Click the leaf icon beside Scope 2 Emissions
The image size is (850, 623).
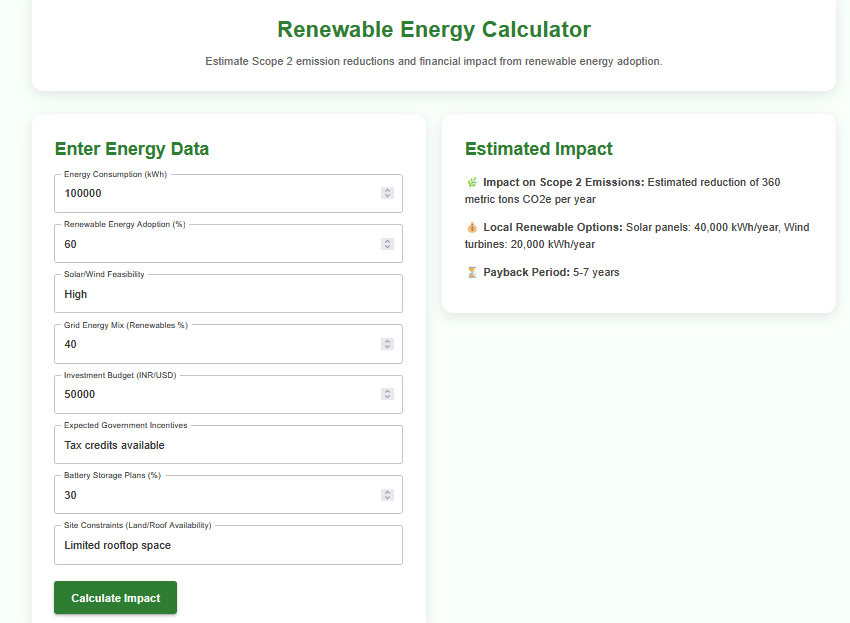pos(472,182)
